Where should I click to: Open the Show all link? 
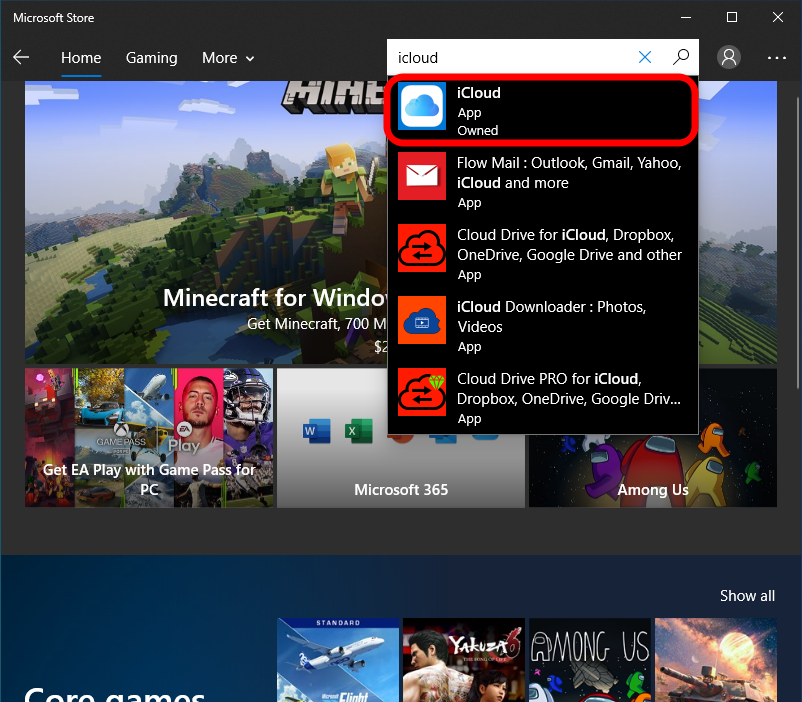(x=747, y=596)
